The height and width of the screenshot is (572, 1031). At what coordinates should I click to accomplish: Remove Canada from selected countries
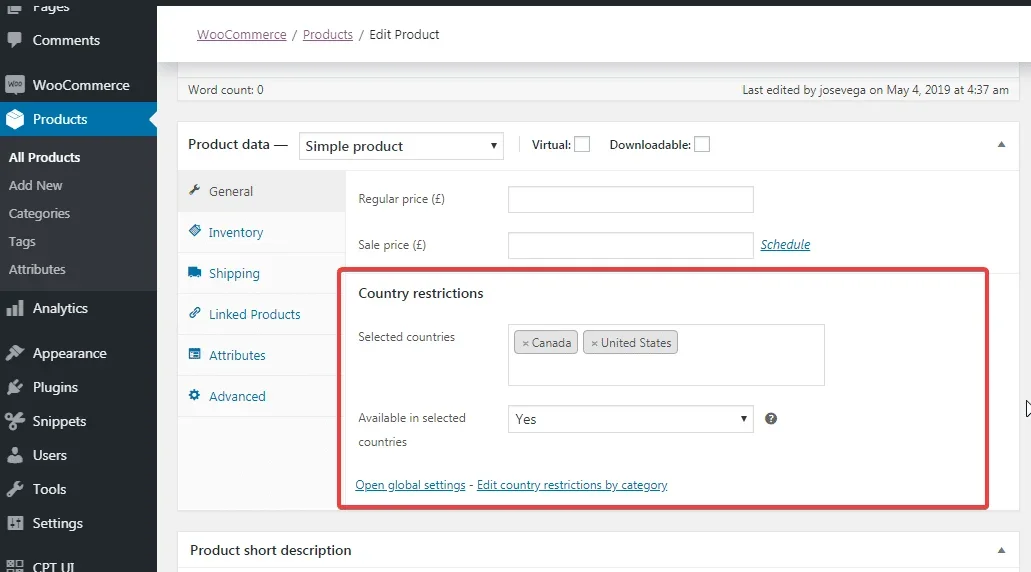click(525, 343)
